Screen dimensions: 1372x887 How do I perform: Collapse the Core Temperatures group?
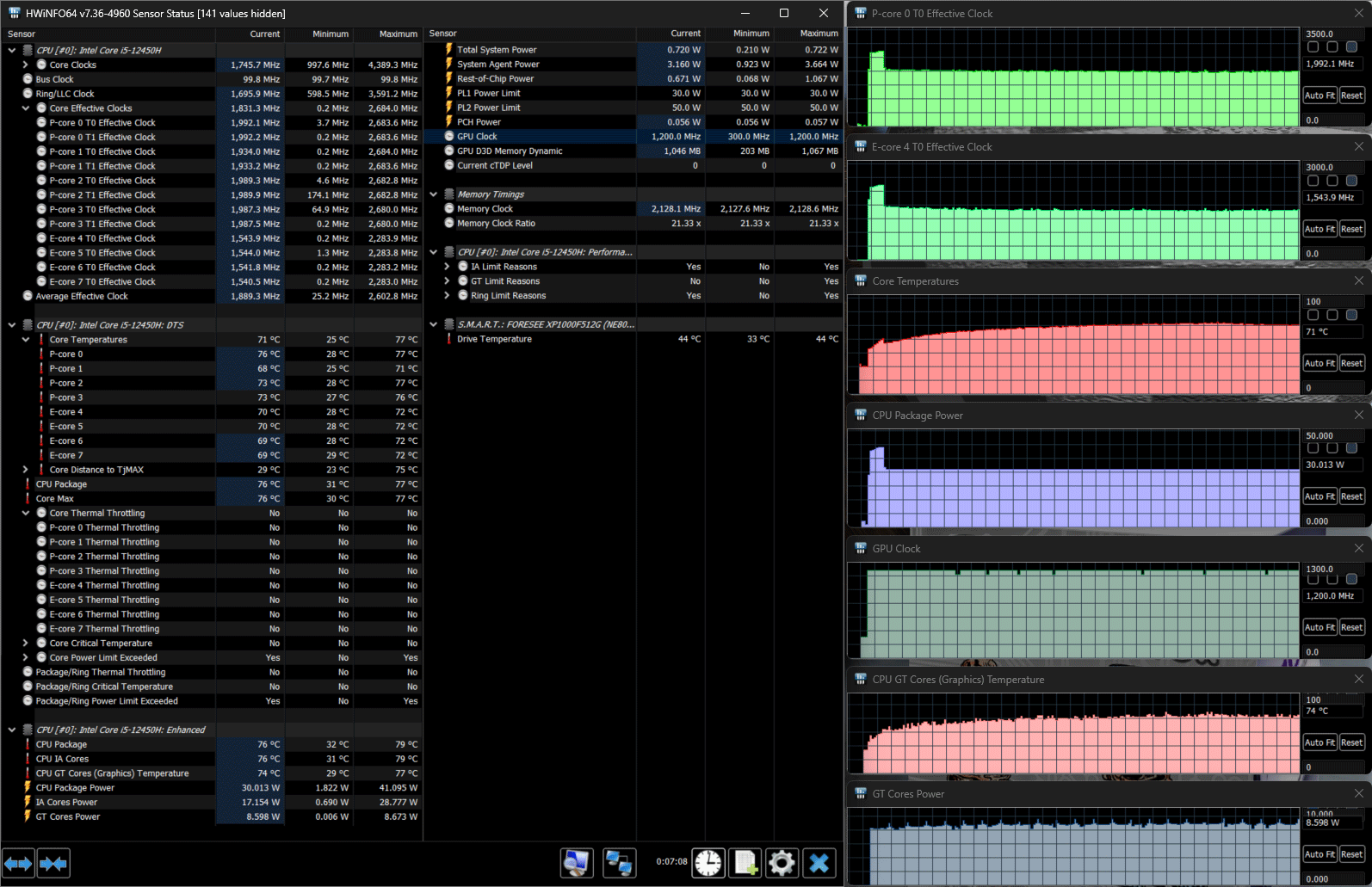[x=26, y=340]
